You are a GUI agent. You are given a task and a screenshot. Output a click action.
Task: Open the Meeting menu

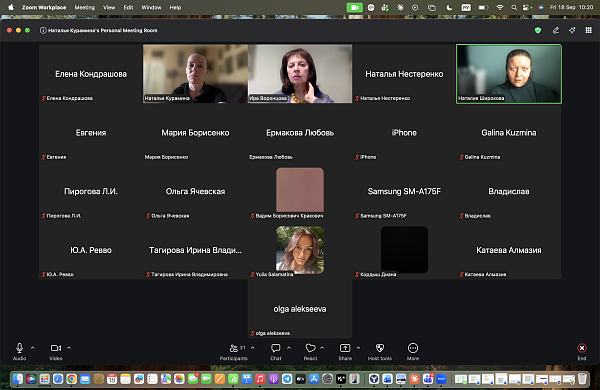tap(85, 7)
